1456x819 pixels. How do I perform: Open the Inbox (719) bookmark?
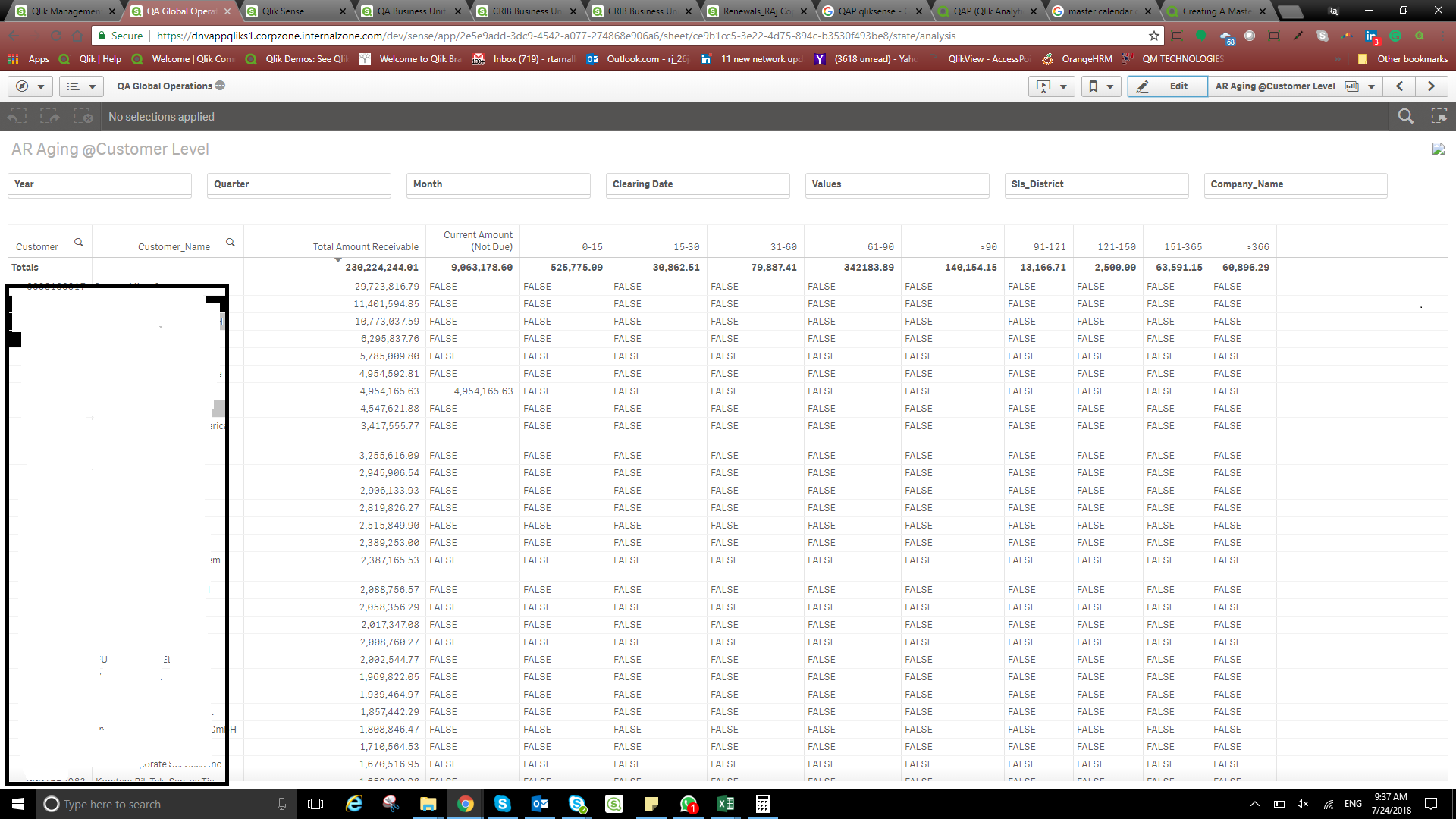tap(524, 59)
